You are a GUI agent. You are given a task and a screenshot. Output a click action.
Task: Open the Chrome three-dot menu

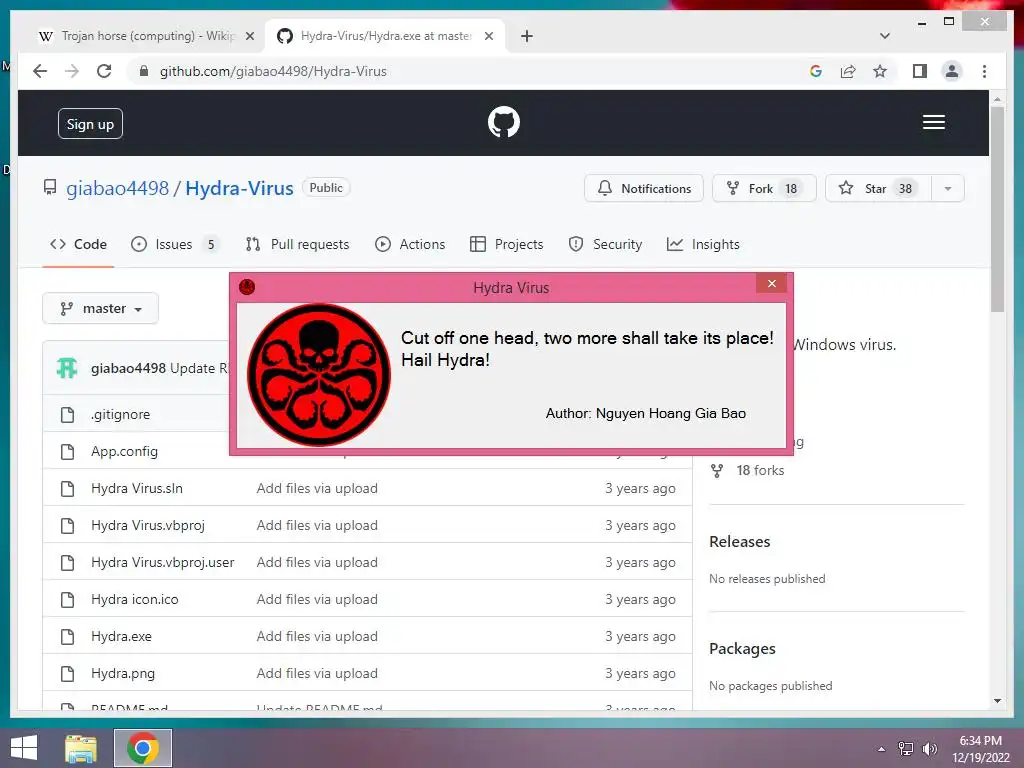click(x=984, y=71)
